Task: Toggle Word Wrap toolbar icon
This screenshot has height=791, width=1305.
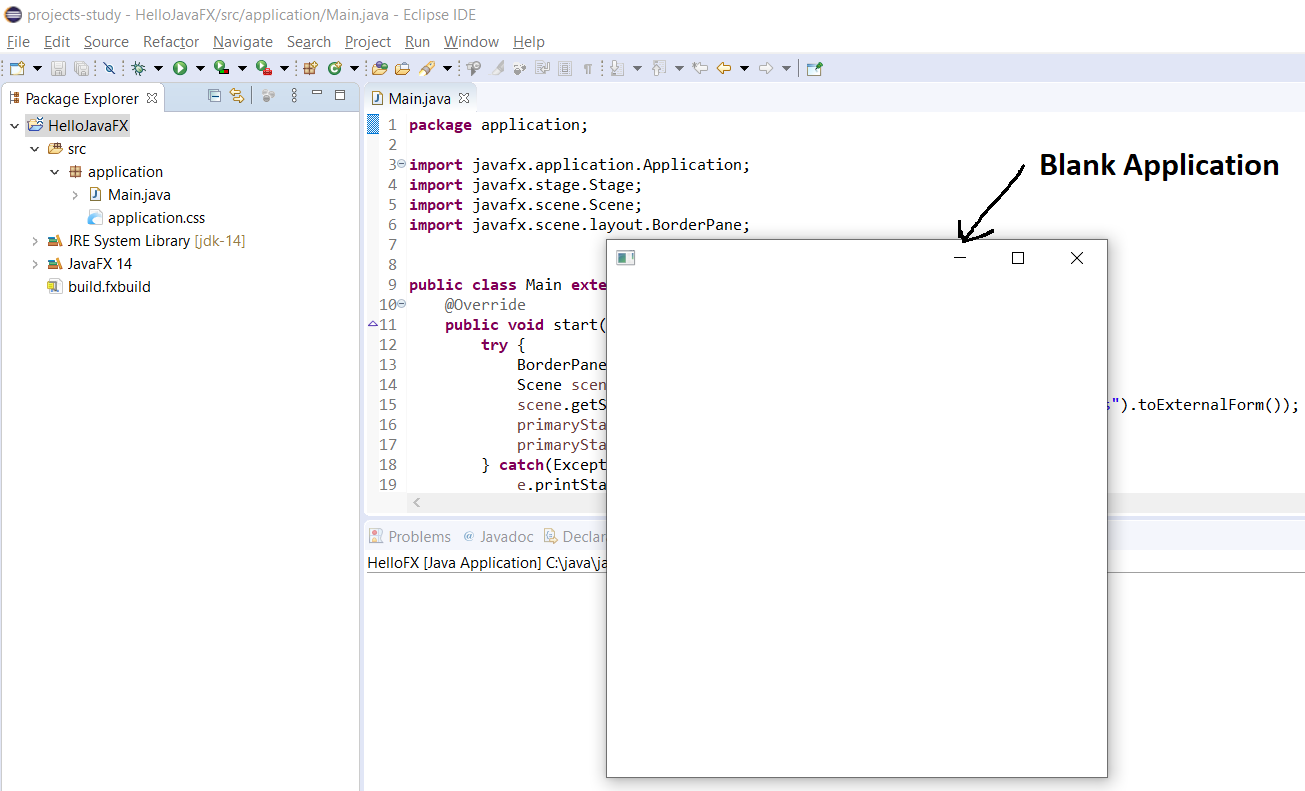Action: 542,68
